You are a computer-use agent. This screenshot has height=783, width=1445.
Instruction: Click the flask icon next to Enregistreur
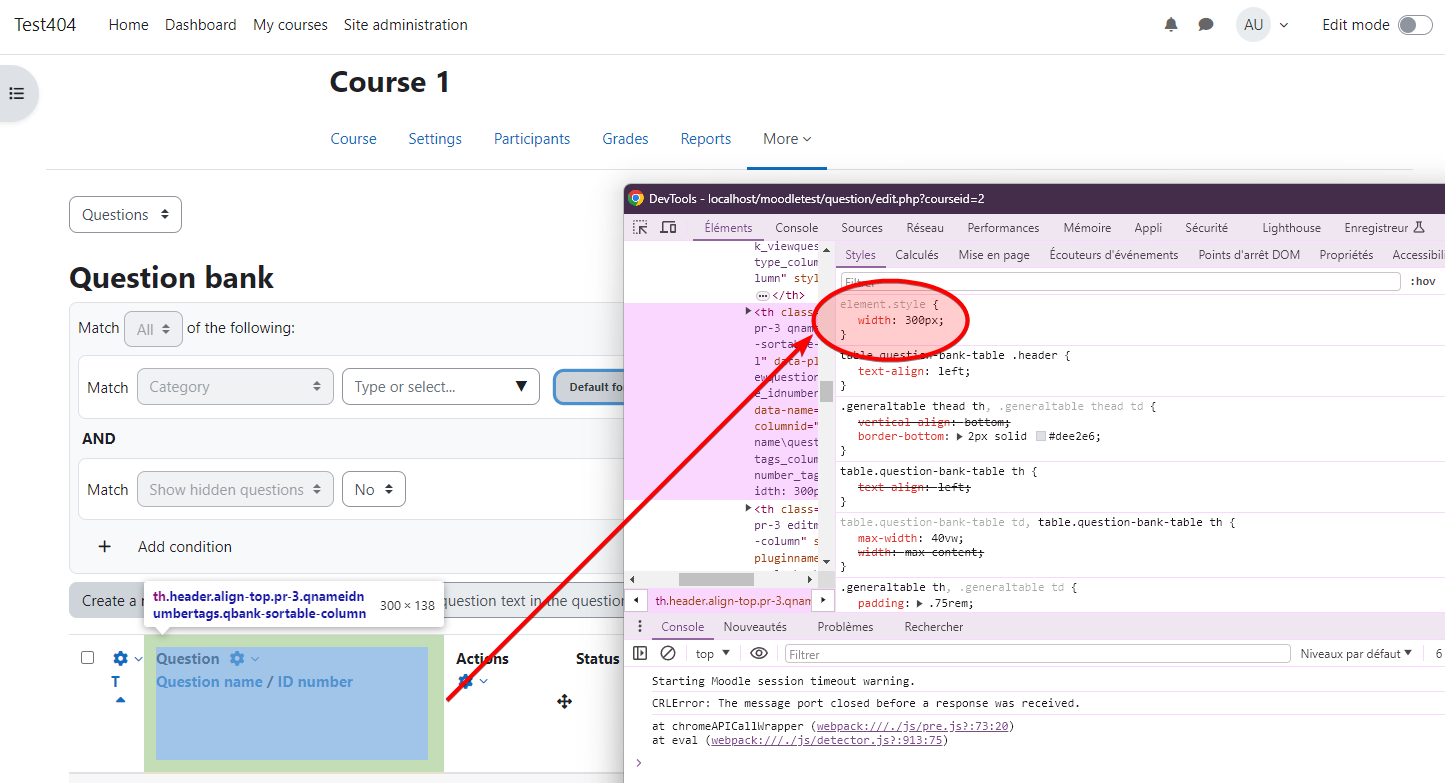click(x=1418, y=228)
